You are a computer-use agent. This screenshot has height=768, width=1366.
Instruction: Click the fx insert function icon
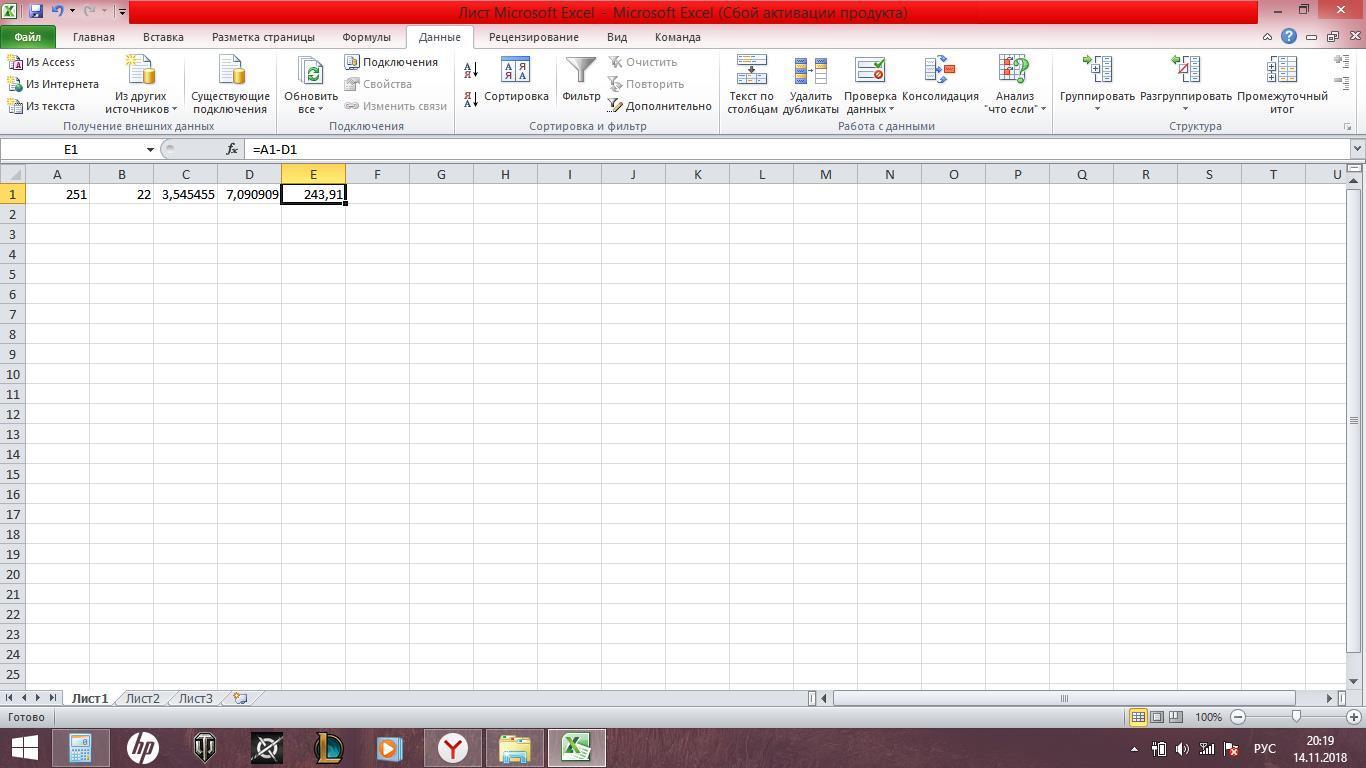pyautogui.click(x=232, y=149)
